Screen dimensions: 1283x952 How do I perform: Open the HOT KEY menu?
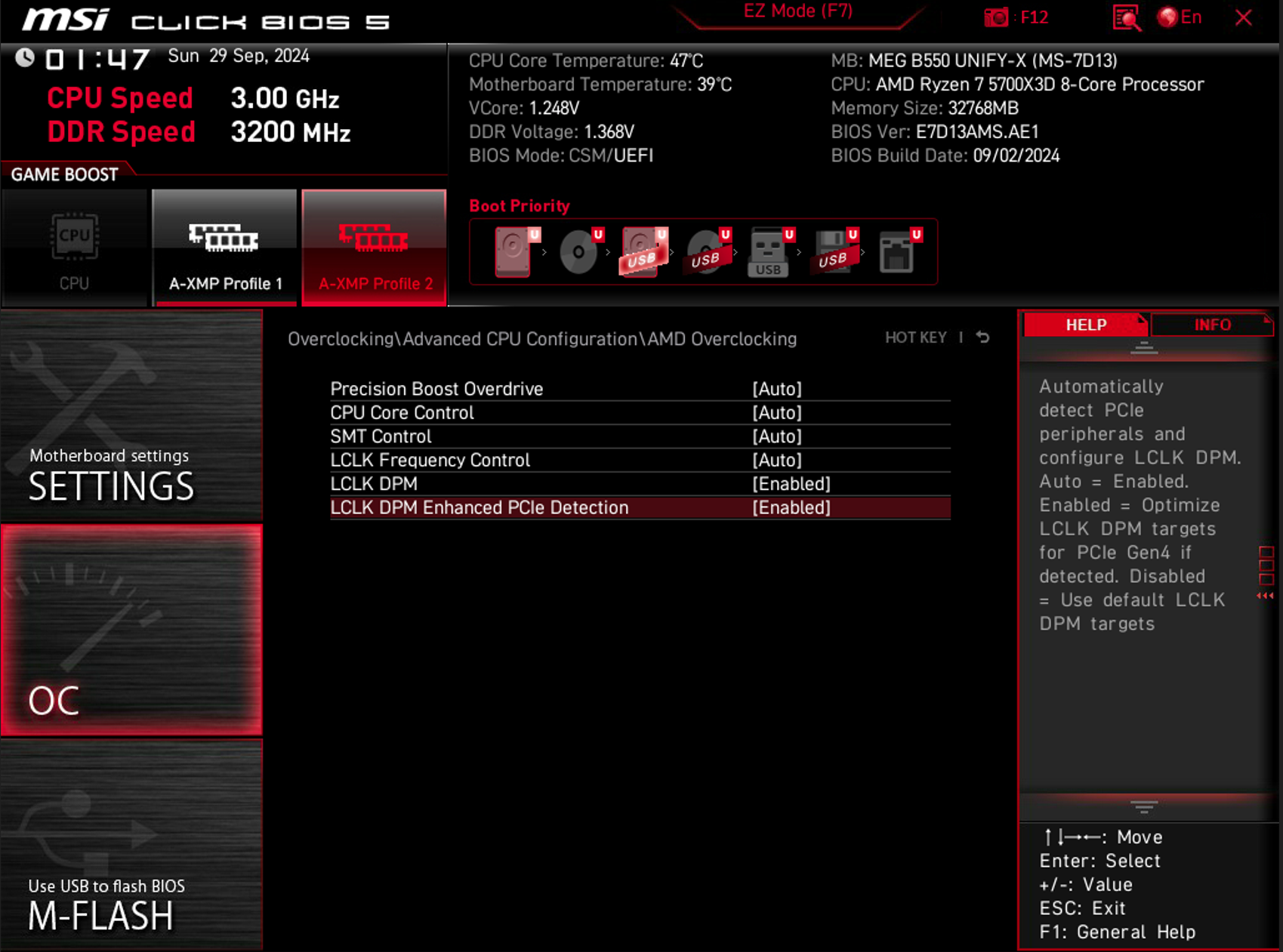[915, 337]
